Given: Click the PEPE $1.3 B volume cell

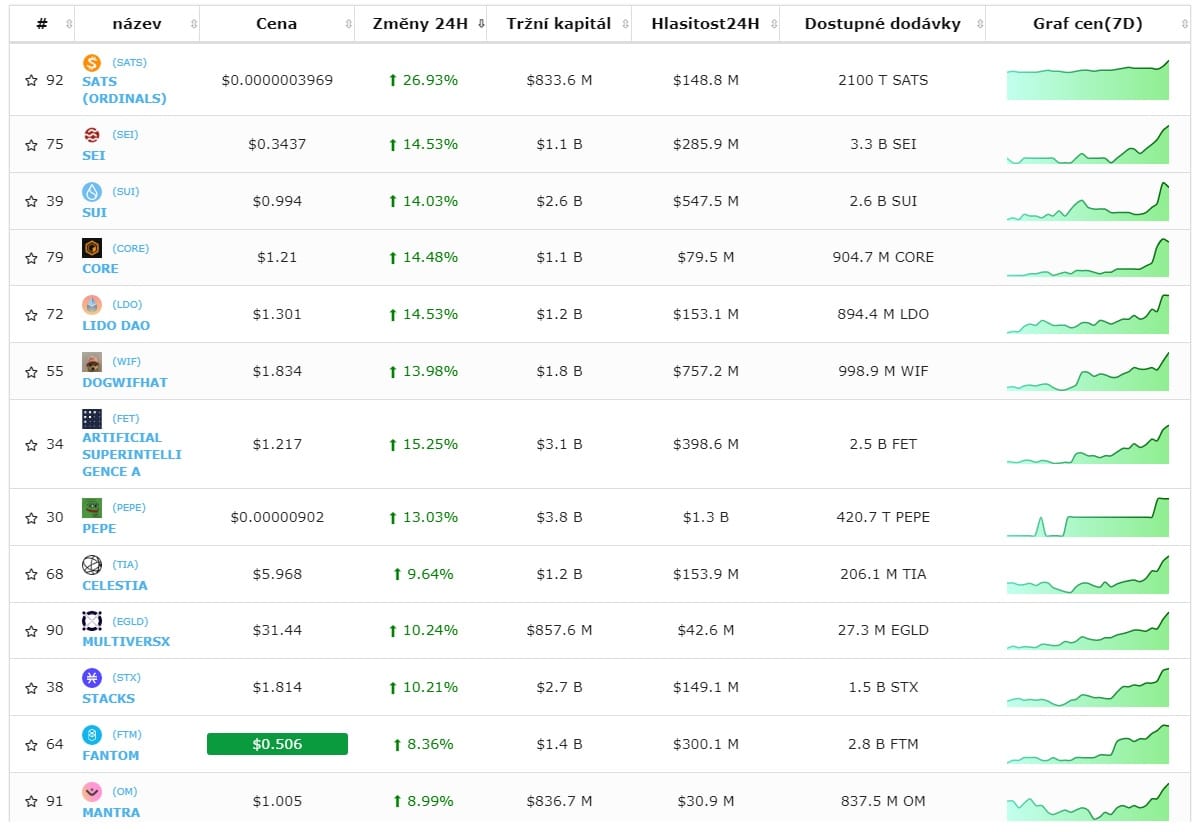Looking at the screenshot, I should [x=705, y=517].
